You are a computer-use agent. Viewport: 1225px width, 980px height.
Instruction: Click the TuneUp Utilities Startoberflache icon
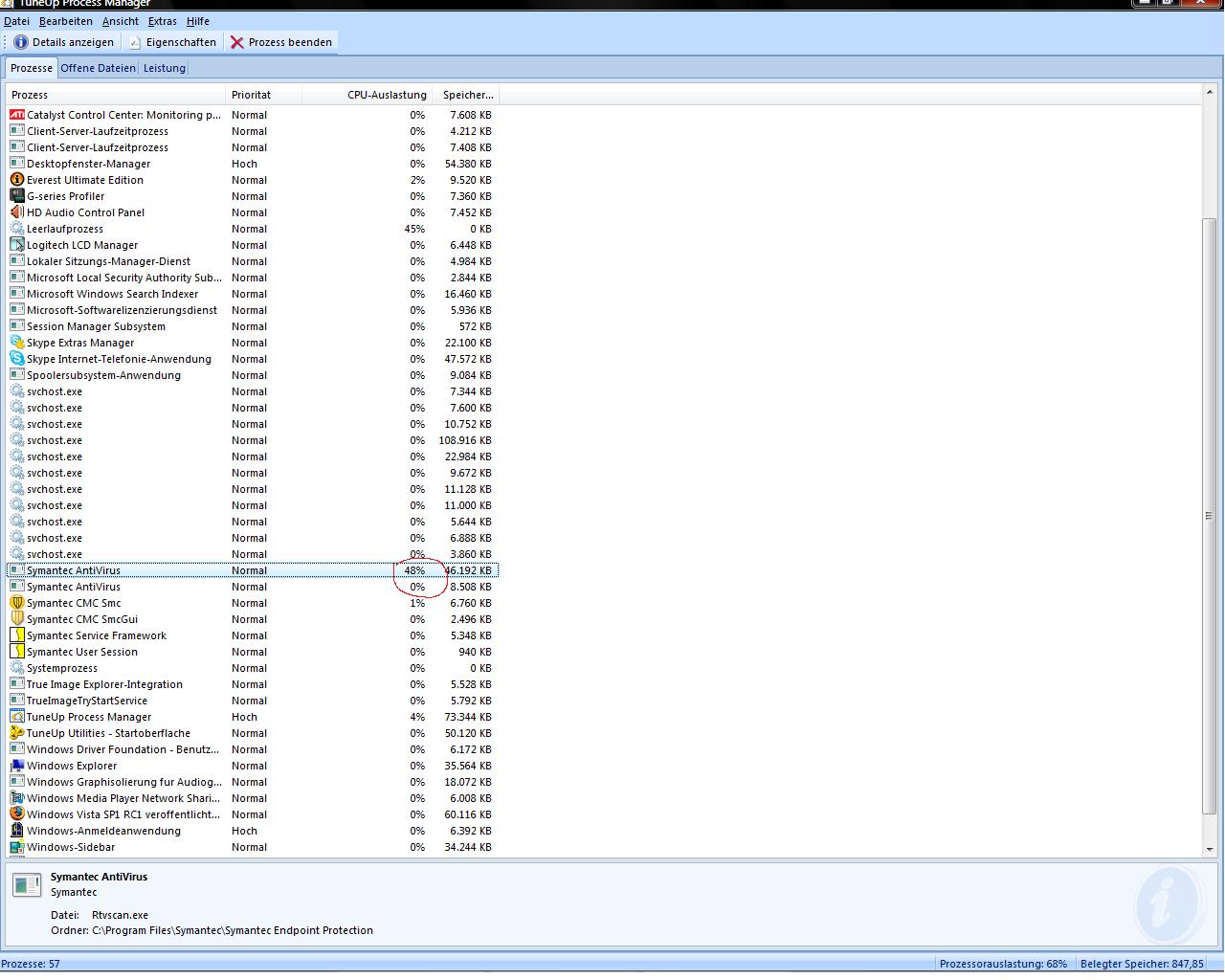click(16, 733)
